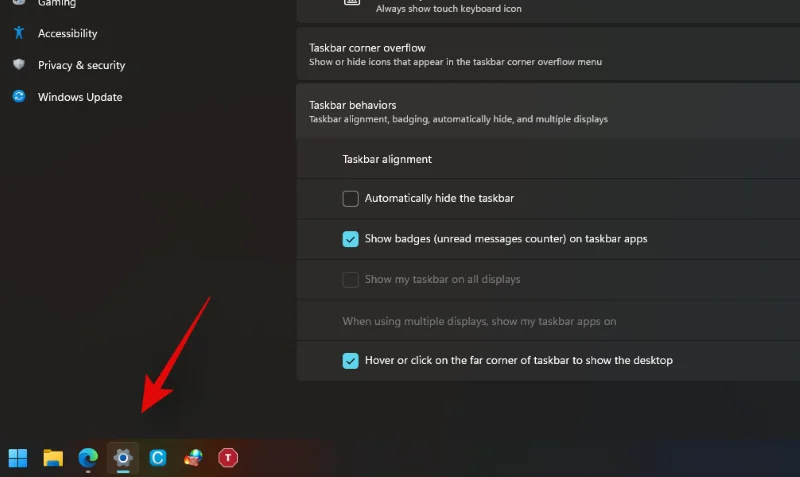The image size is (800, 477).
Task: Toggle Show my taskbar on all displays
Action: point(351,280)
